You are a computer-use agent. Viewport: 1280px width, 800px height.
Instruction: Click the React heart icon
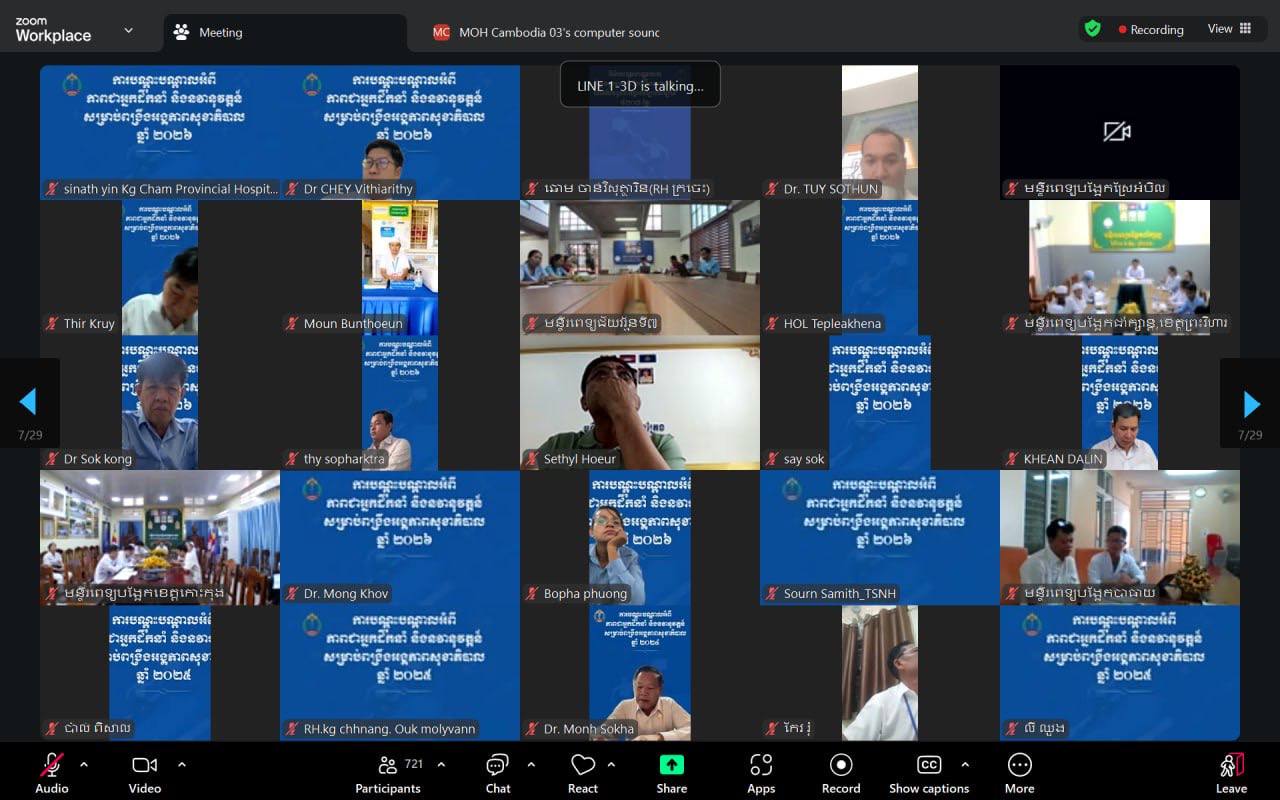pos(583,766)
